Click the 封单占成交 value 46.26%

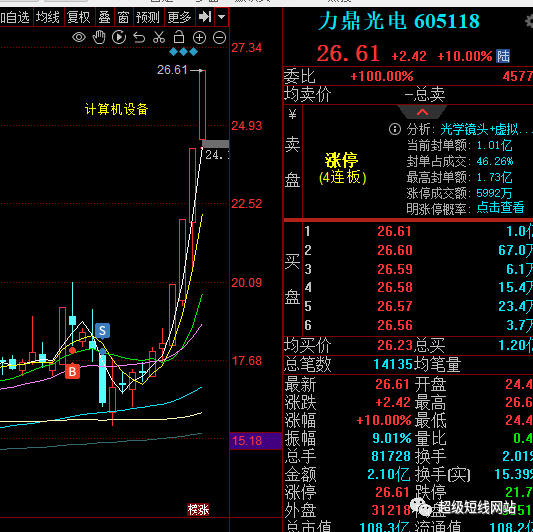pyautogui.click(x=495, y=161)
